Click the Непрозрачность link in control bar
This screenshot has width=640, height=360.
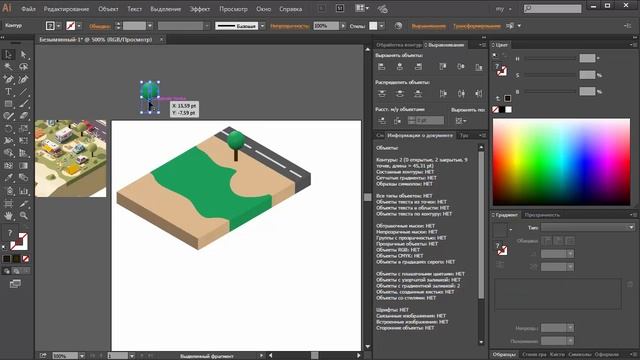[290, 26]
